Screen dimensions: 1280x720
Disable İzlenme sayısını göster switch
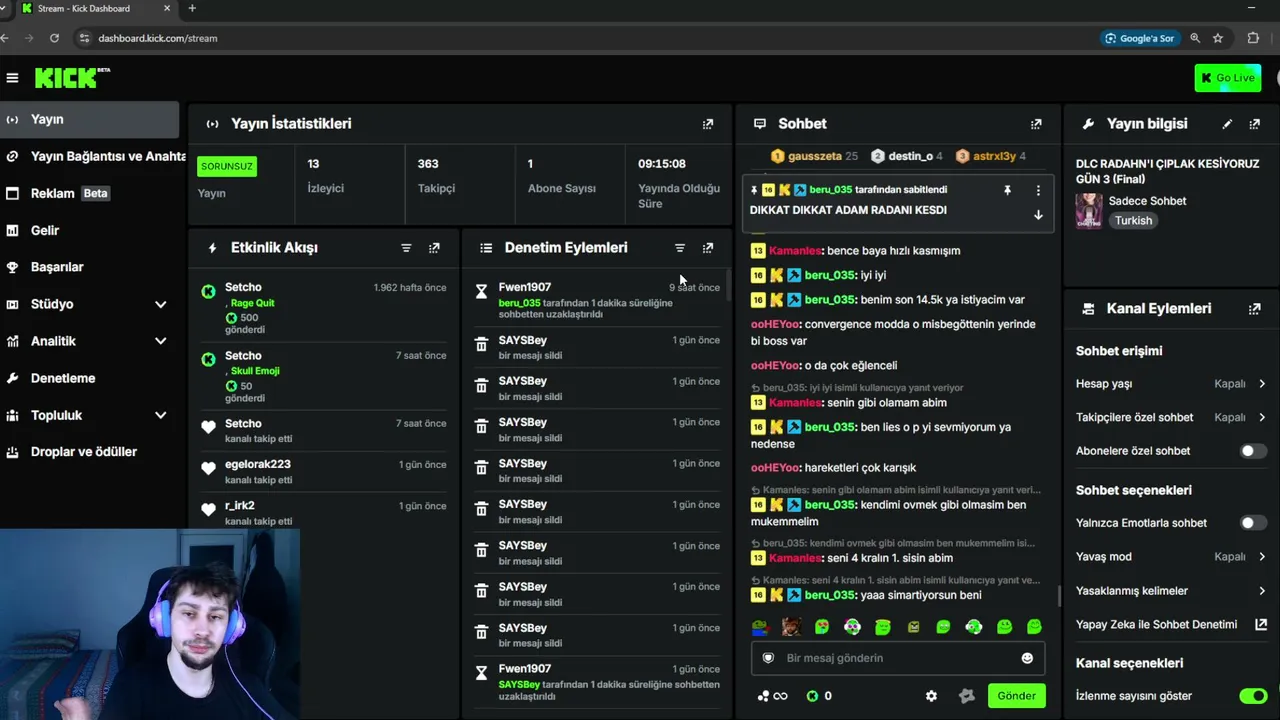(x=1253, y=696)
